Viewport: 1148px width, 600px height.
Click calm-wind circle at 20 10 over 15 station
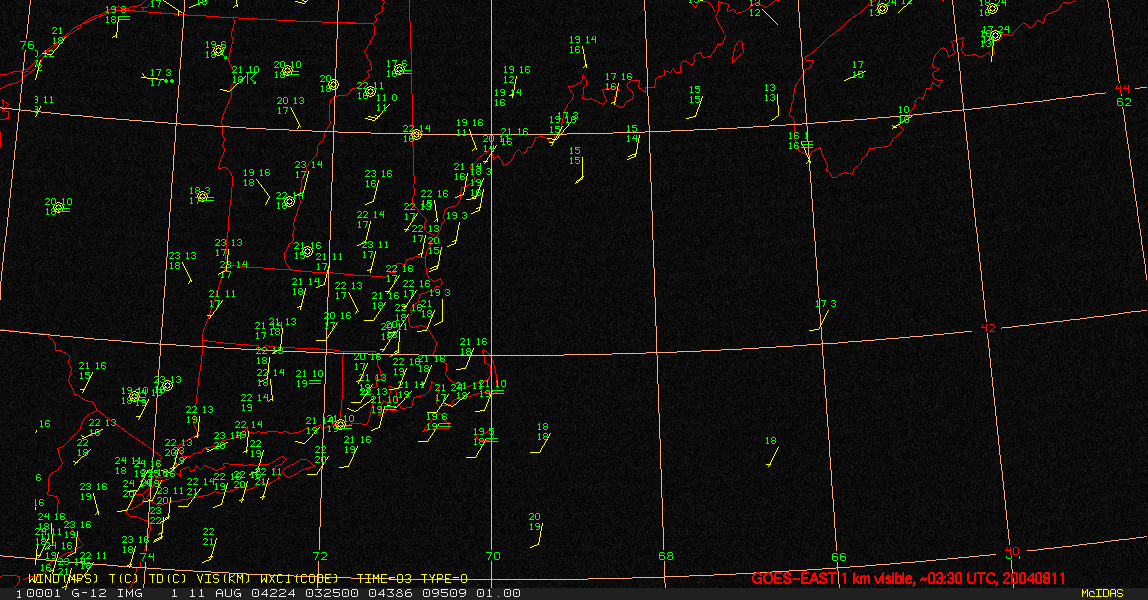tap(59, 209)
